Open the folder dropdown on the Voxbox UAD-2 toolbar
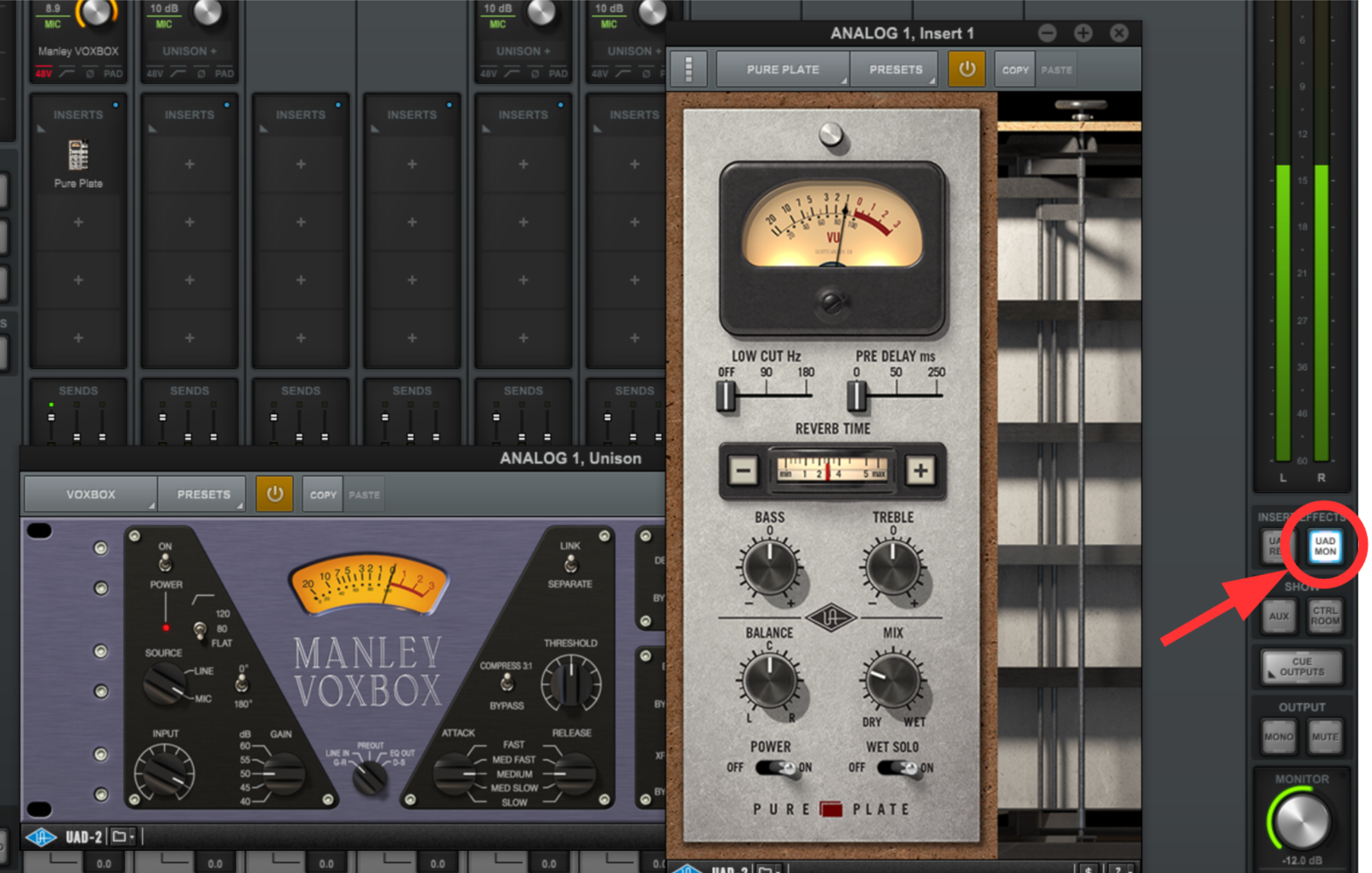Viewport: 1372px width, 873px height. [x=122, y=837]
